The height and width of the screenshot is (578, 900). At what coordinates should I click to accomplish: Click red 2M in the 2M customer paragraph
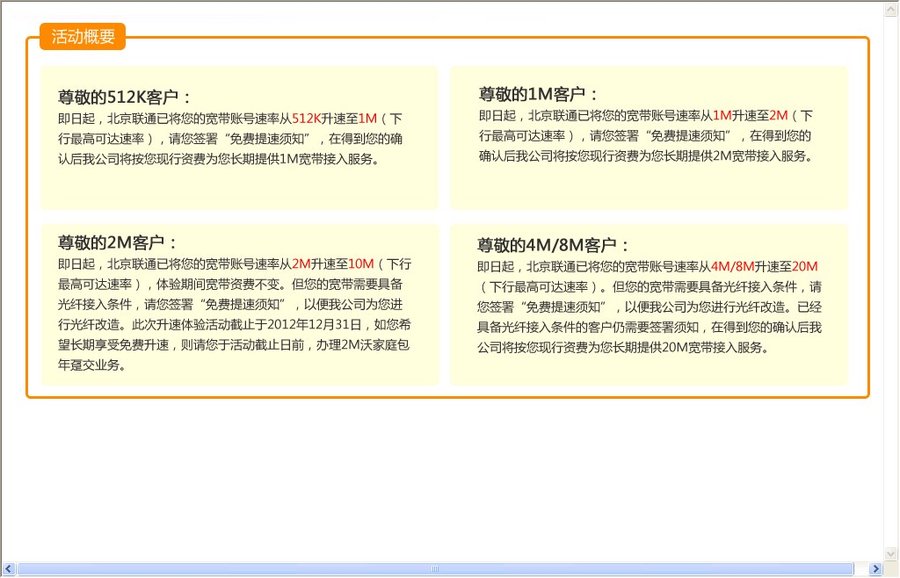pyautogui.click(x=301, y=264)
